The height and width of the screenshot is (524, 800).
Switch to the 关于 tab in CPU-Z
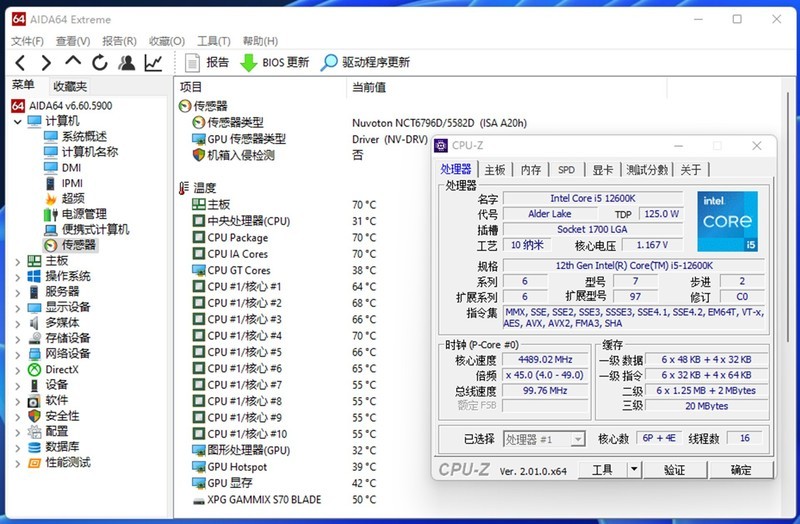[x=691, y=170]
